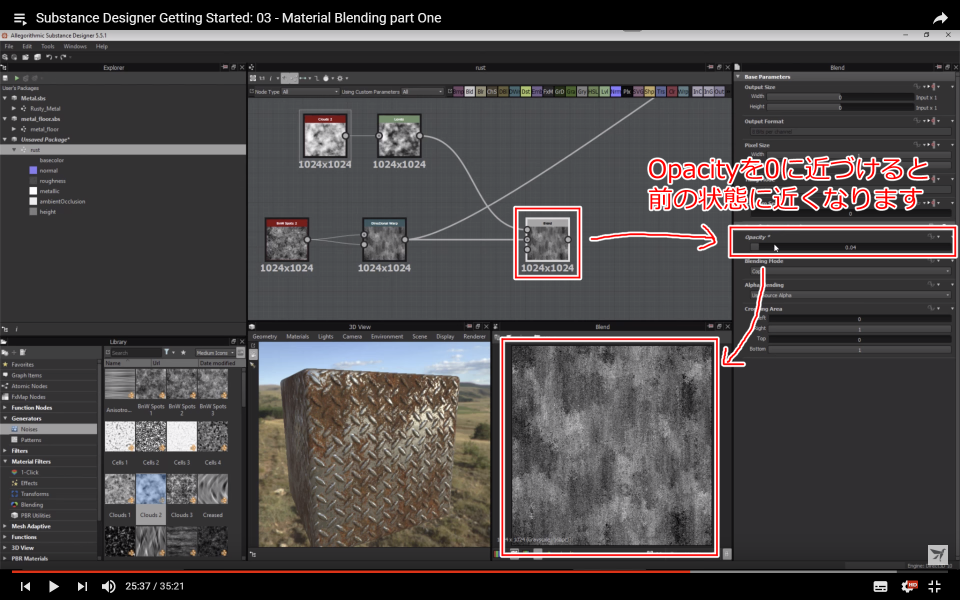960x600 pixels.
Task: Mute the video volume
Action: point(108,587)
